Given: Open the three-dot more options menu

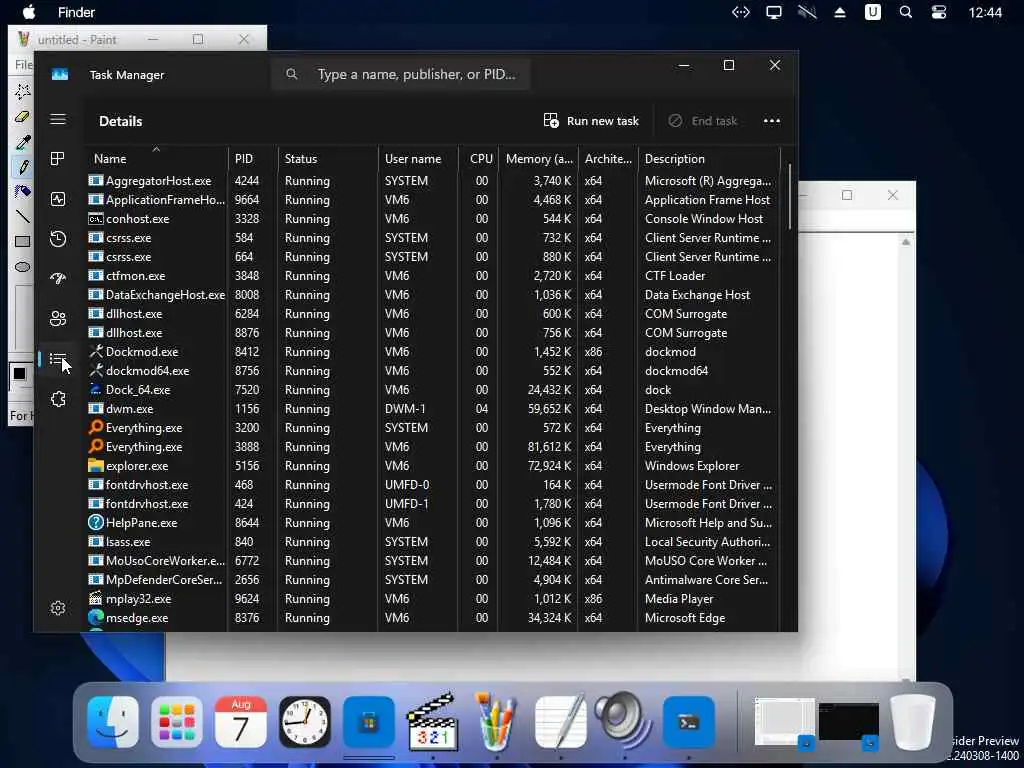Looking at the screenshot, I should pyautogui.click(x=772, y=121).
